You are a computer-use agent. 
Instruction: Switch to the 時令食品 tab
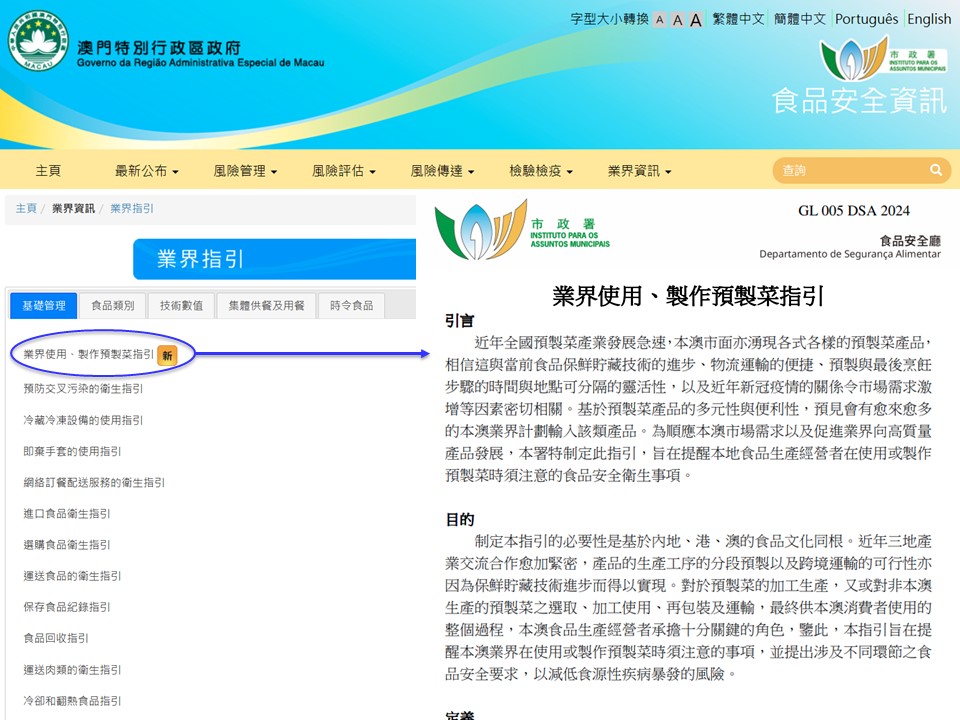pos(351,306)
